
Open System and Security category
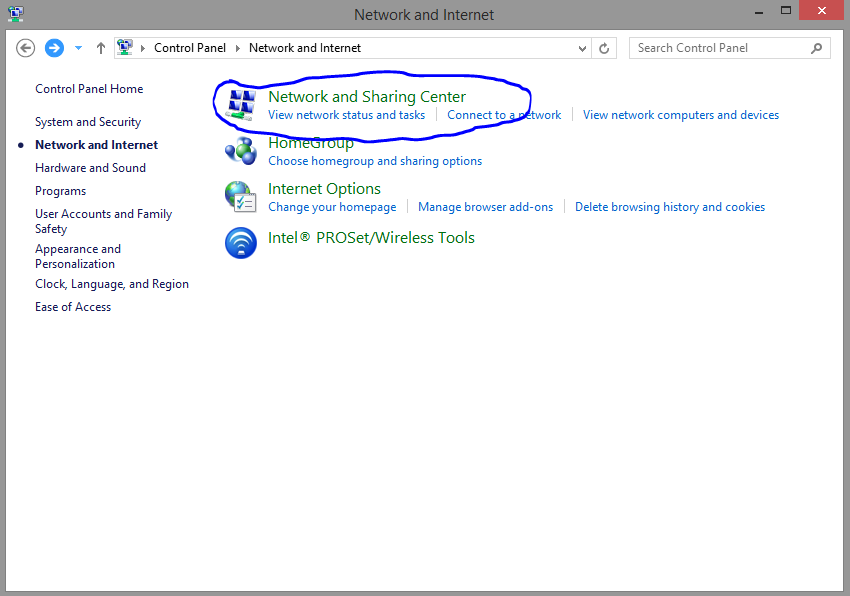(88, 122)
